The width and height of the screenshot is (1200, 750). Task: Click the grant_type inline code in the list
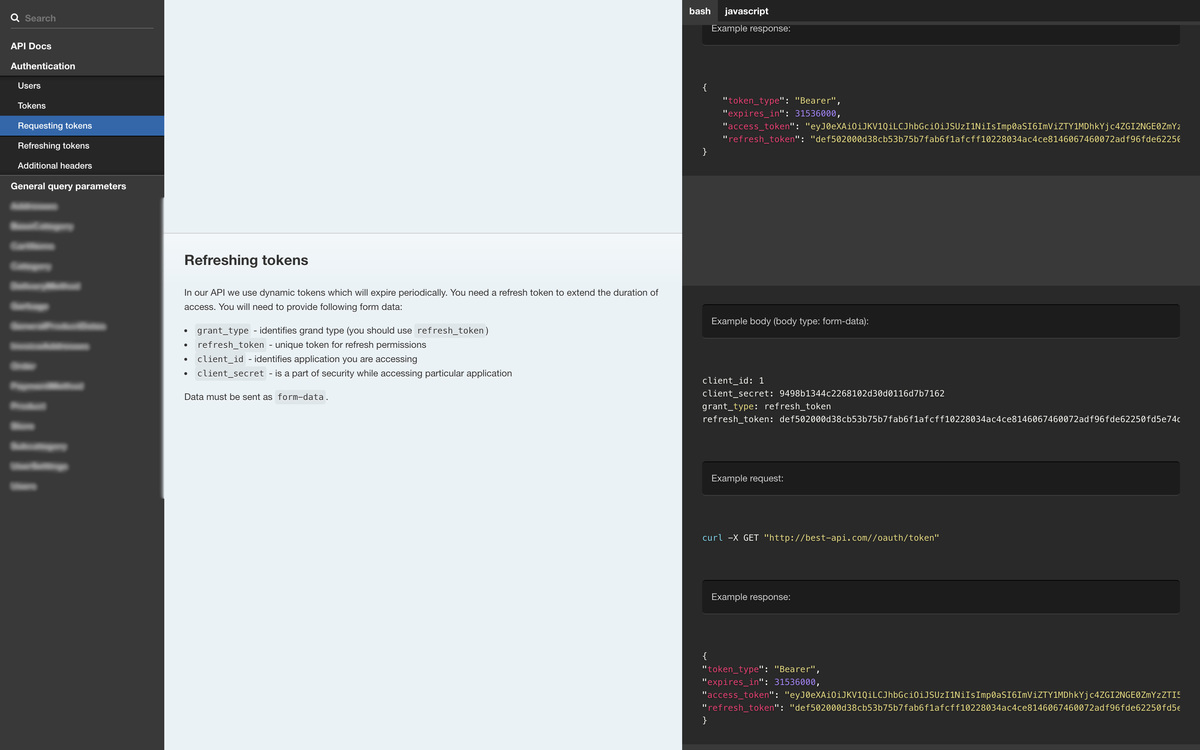point(223,331)
